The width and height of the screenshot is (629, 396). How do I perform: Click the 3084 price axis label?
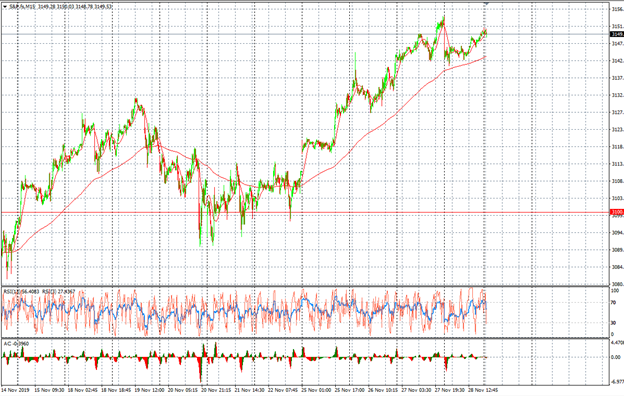[617, 267]
